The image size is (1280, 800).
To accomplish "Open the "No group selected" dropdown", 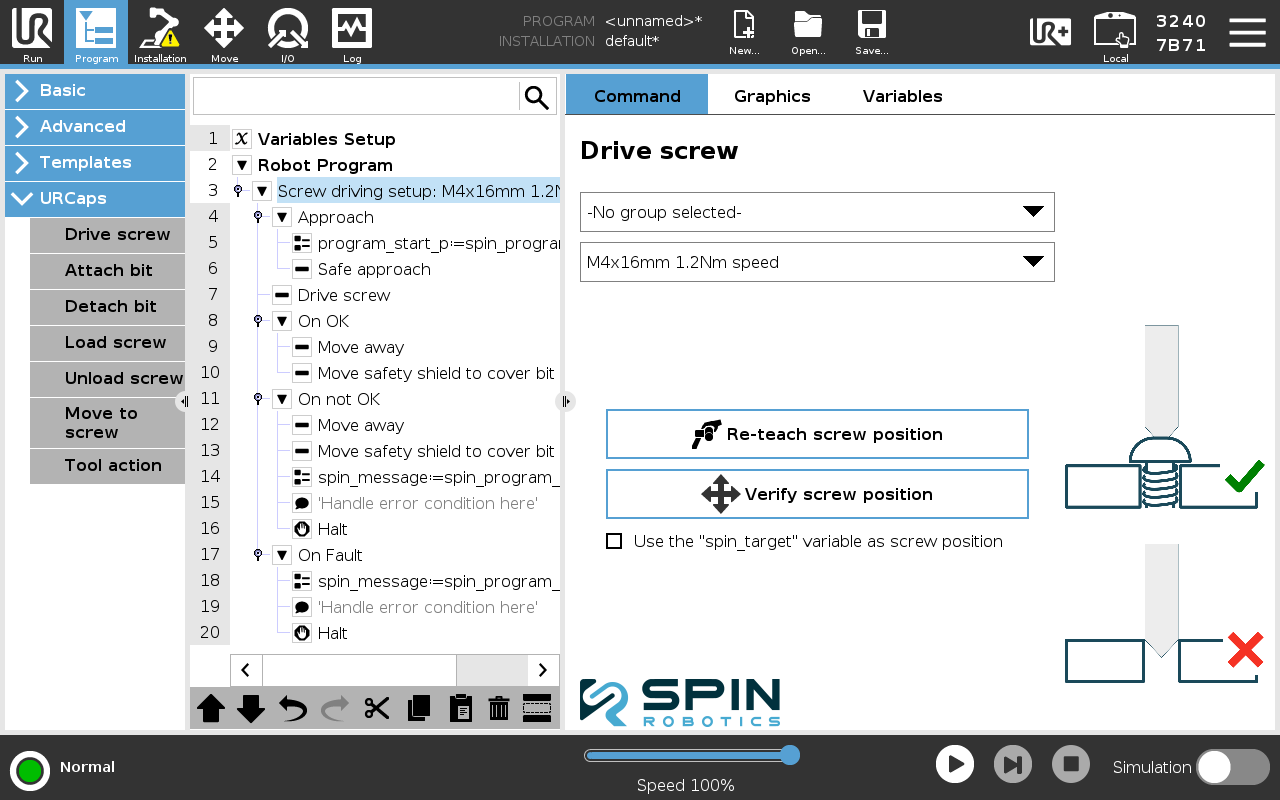I will [x=817, y=212].
